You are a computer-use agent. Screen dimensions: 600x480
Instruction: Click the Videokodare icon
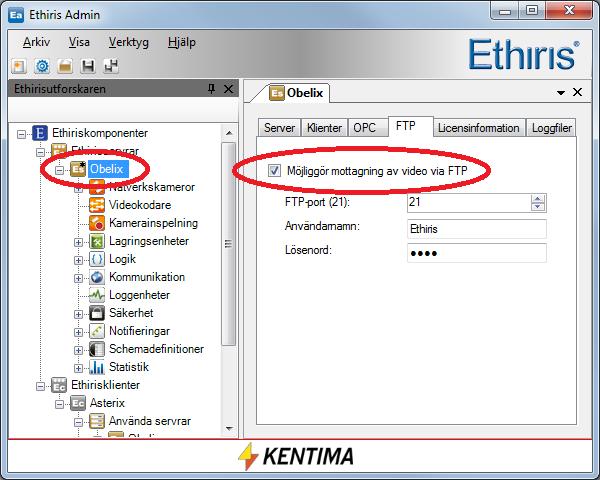[97, 205]
